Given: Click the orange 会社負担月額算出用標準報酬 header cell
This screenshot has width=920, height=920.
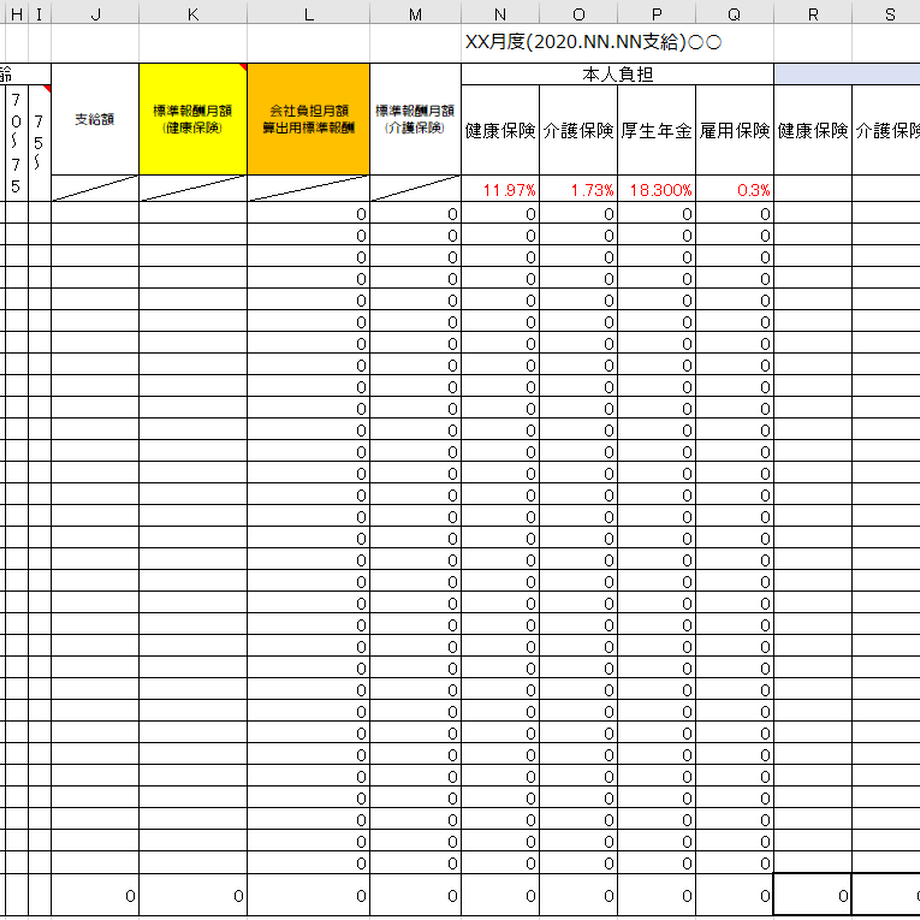Looking at the screenshot, I should (309, 119).
